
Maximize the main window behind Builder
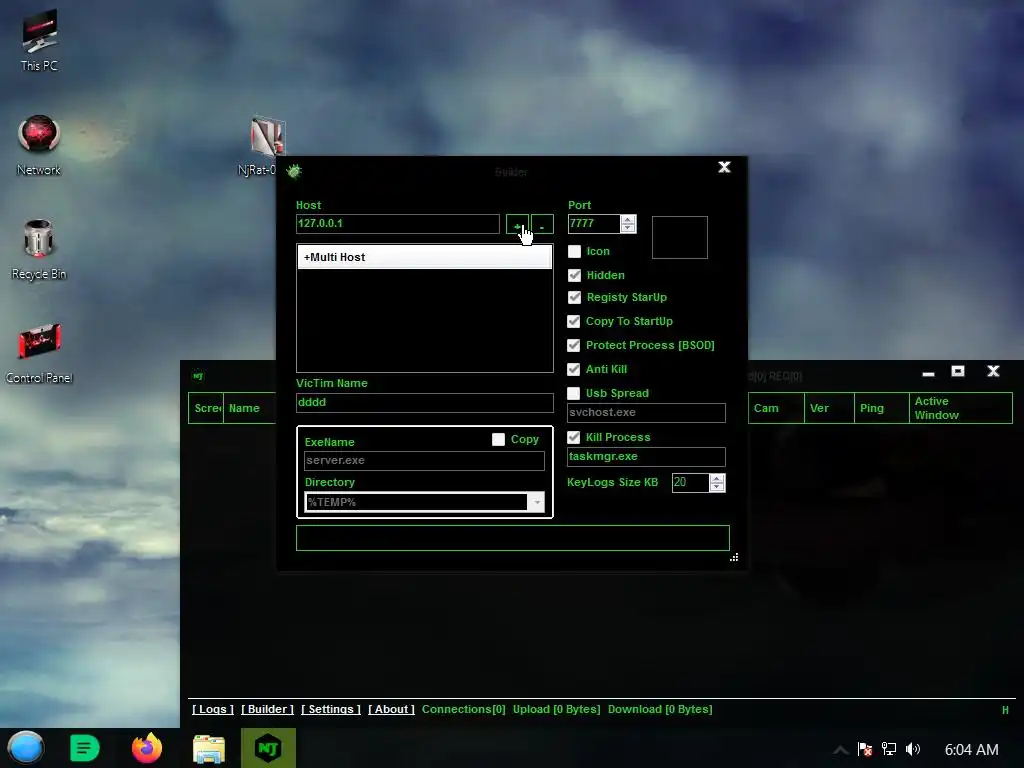click(958, 371)
